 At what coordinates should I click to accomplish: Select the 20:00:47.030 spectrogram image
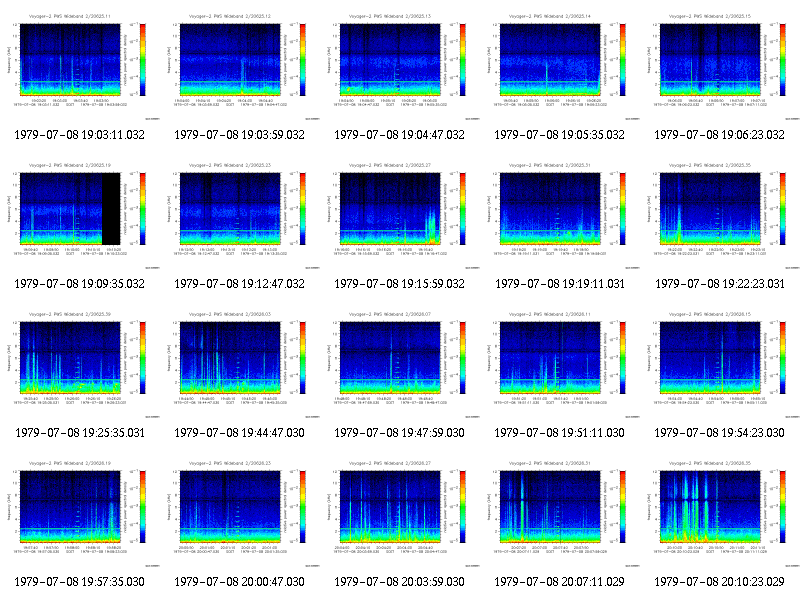[240, 512]
